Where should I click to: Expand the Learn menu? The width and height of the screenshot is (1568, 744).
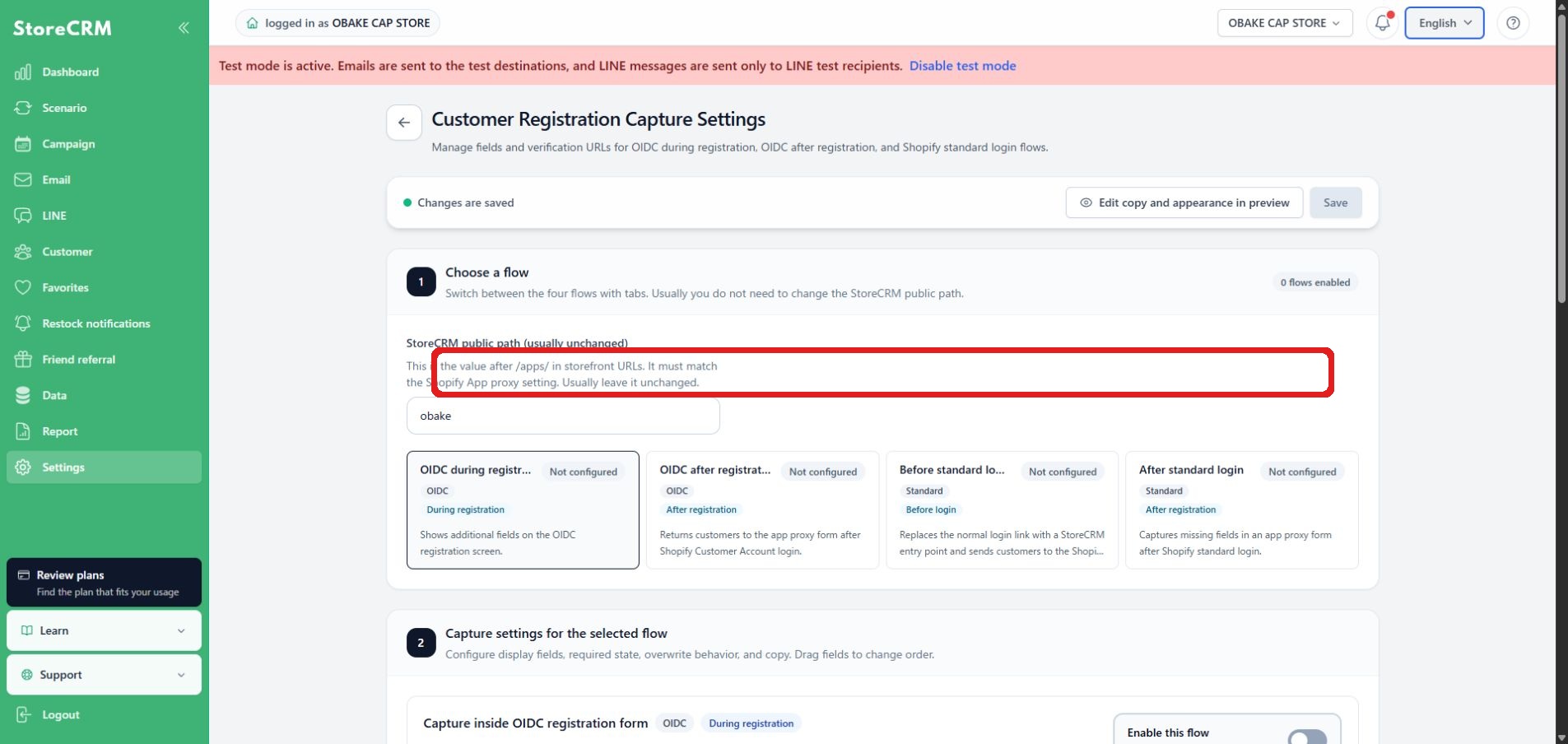coord(104,630)
